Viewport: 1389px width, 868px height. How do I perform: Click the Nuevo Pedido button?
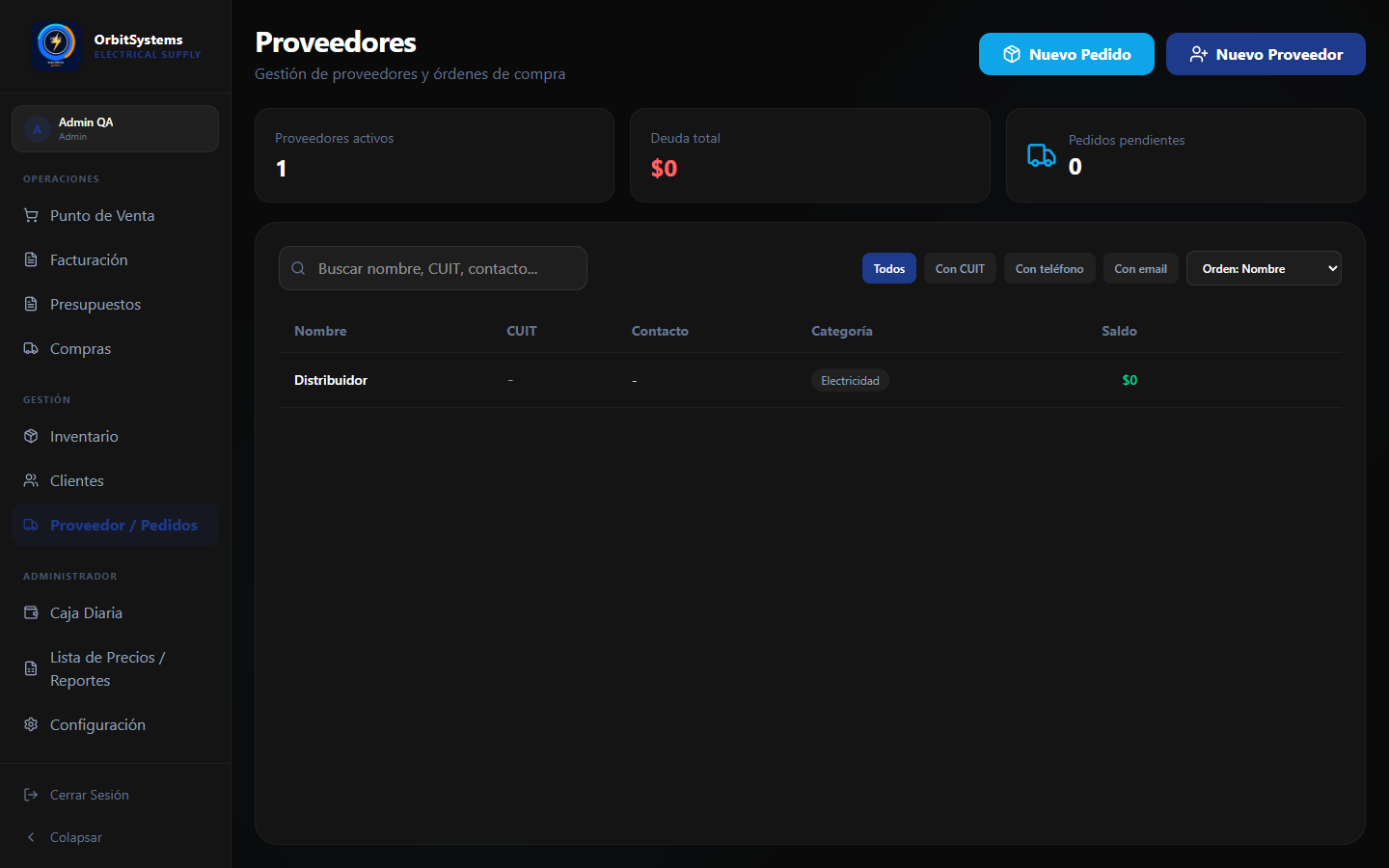(1067, 54)
